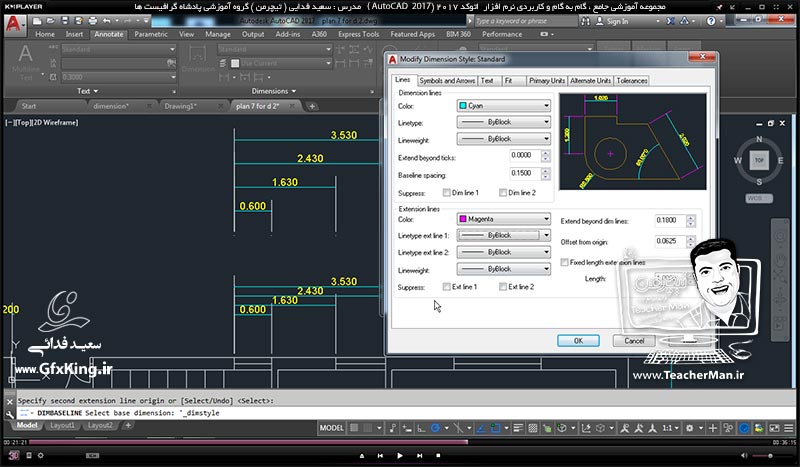800x467 pixels.
Task: Adjust the KMPlayer volume slider
Action: click(770, 455)
